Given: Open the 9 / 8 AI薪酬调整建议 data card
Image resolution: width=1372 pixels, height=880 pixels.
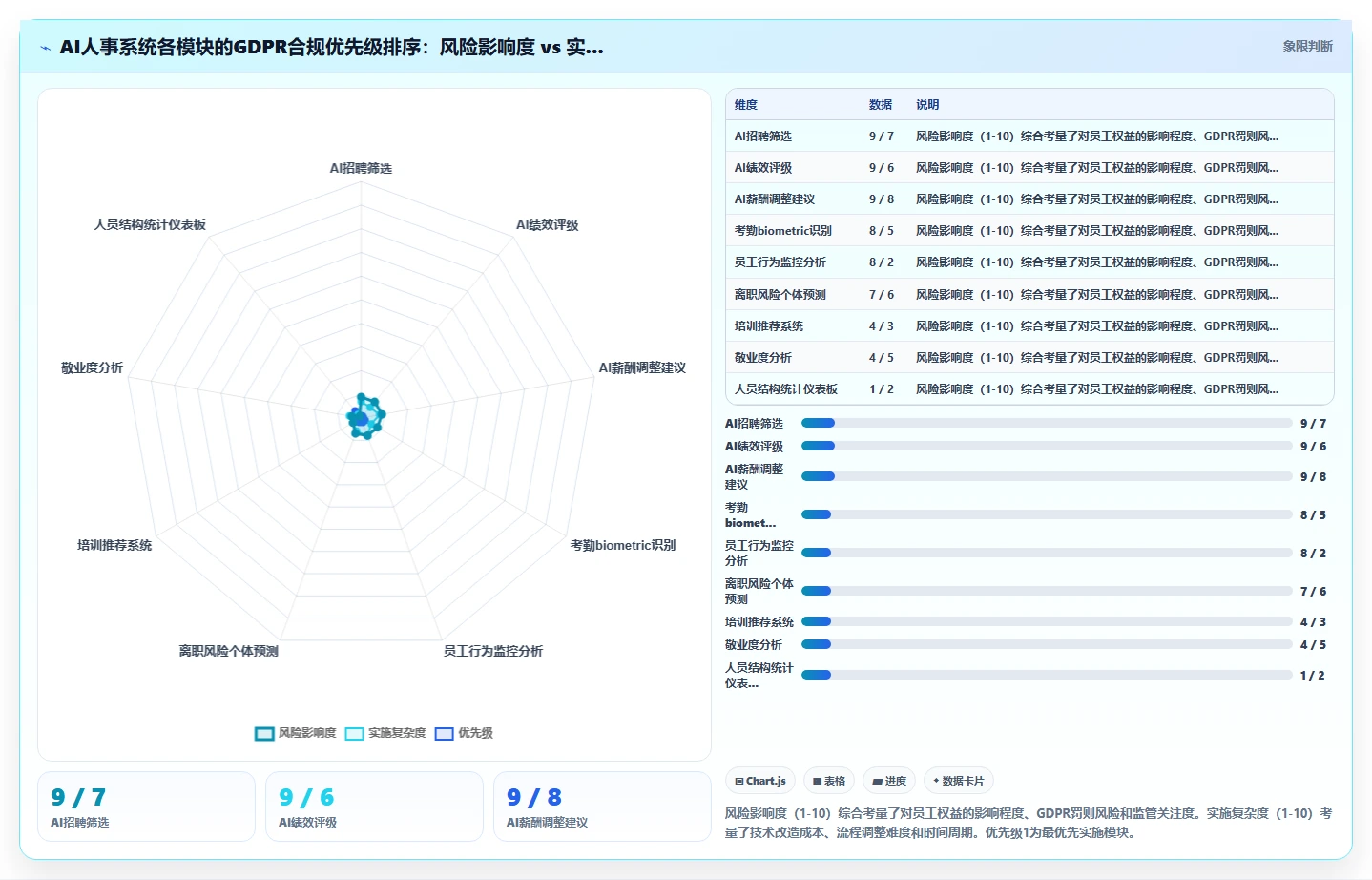Looking at the screenshot, I should pos(602,807).
